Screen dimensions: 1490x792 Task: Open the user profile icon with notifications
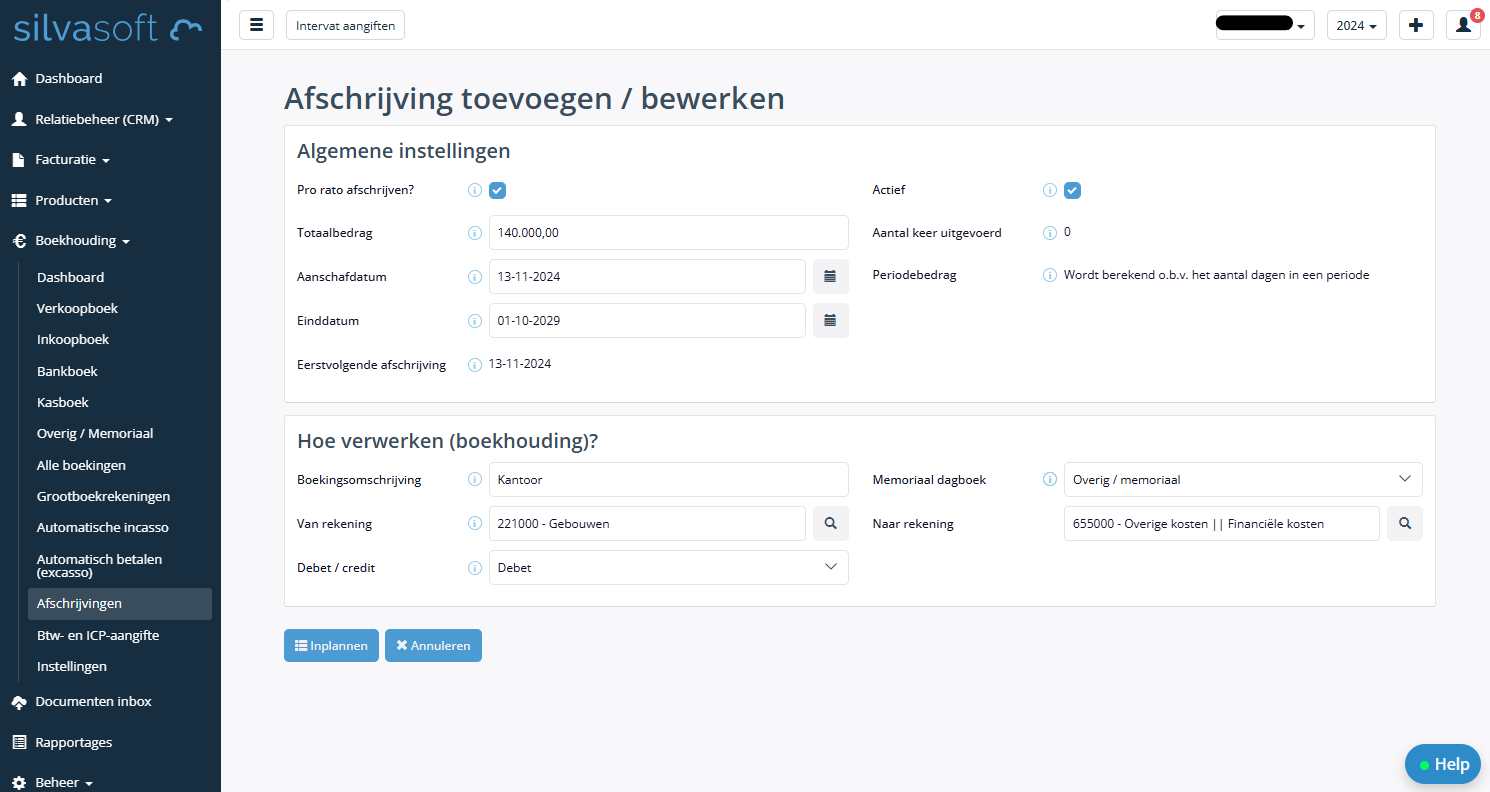pos(1463,25)
